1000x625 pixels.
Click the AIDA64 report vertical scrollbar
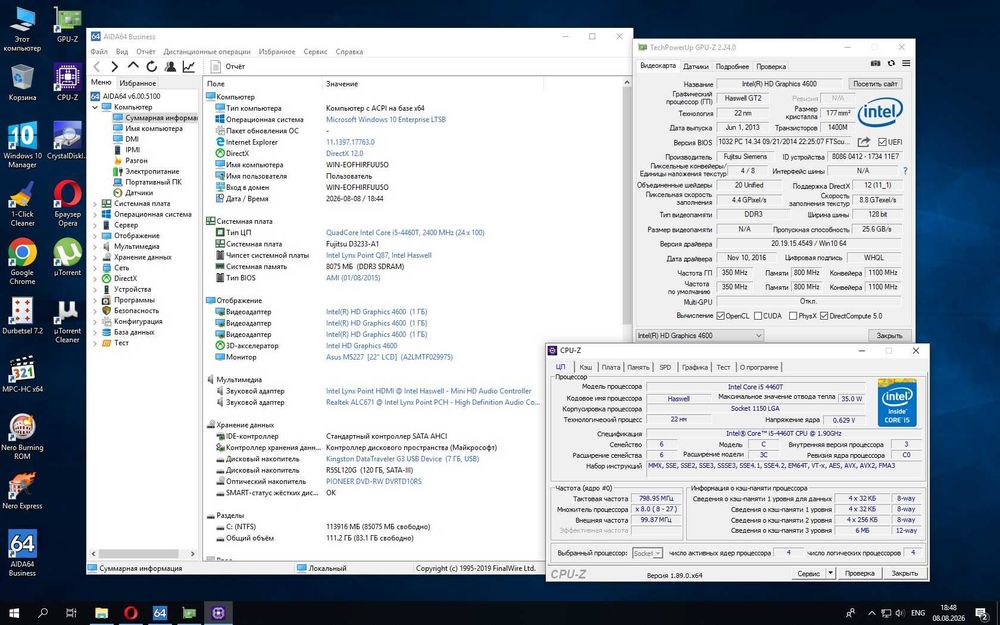(x=626, y=204)
